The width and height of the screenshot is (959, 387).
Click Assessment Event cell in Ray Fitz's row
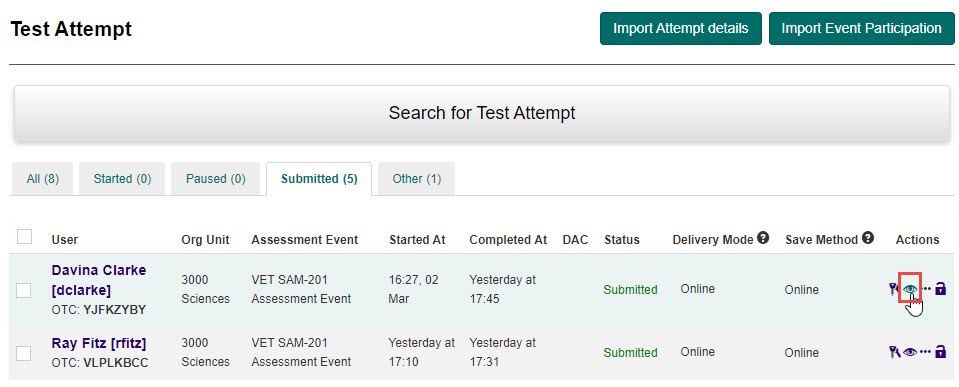coord(301,352)
